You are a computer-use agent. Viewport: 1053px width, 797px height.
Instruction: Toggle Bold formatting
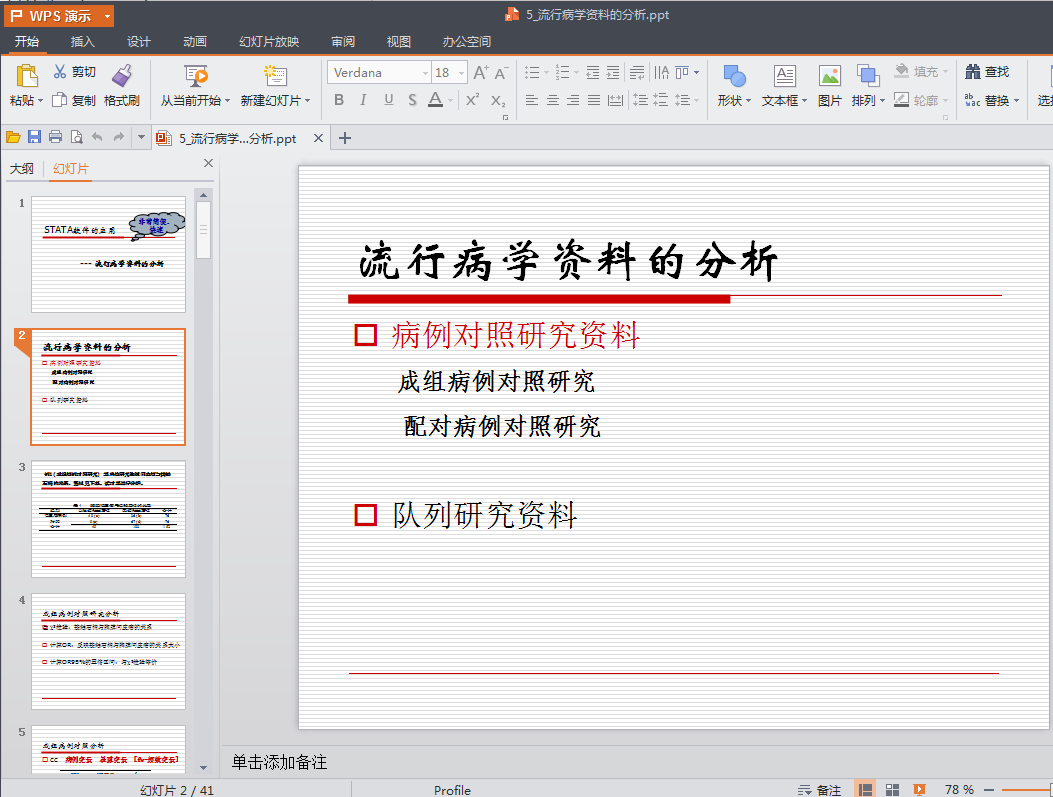tap(339, 100)
